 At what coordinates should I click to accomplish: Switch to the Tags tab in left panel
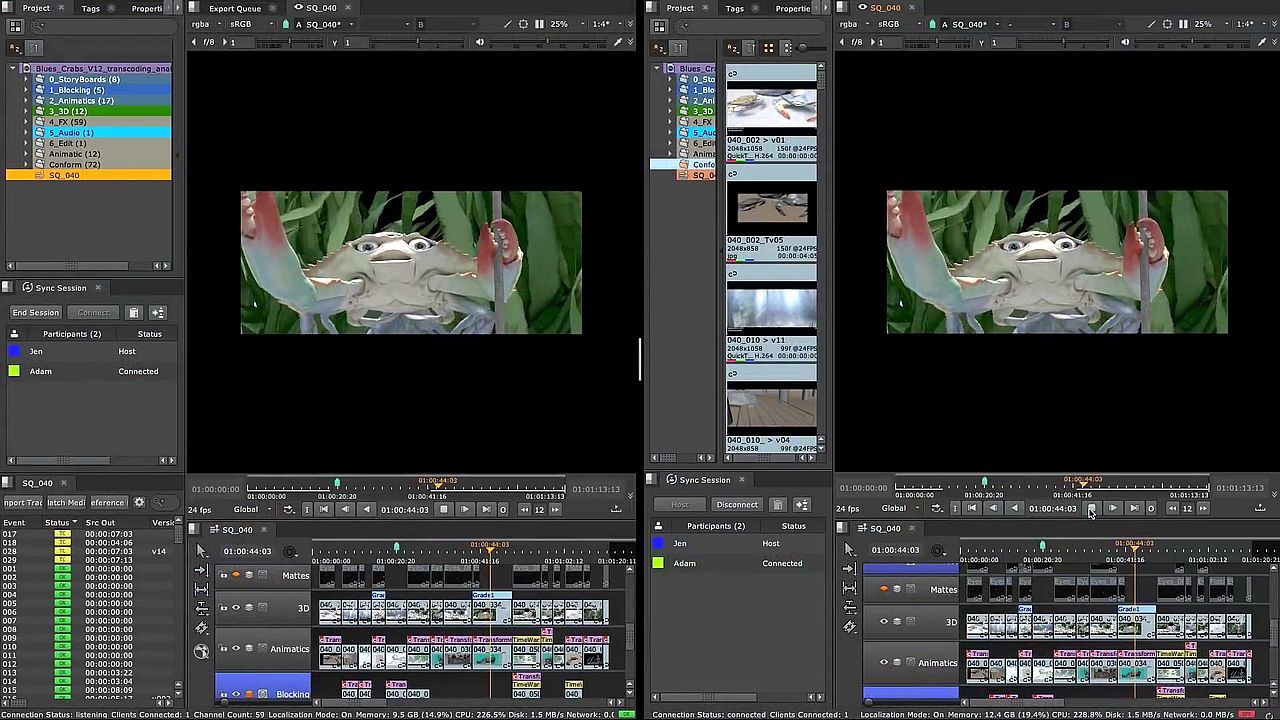click(91, 8)
